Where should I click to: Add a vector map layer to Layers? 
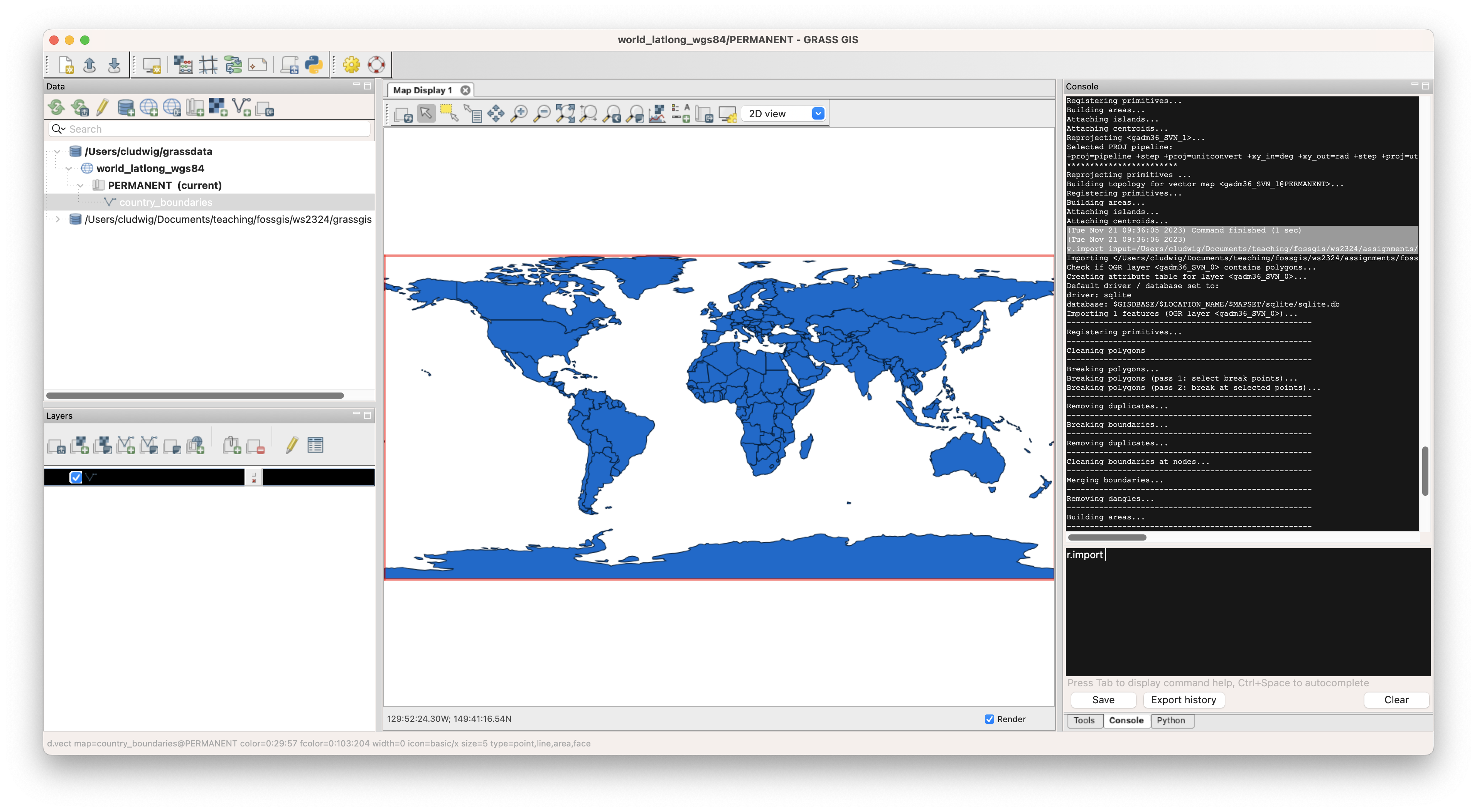[126, 445]
